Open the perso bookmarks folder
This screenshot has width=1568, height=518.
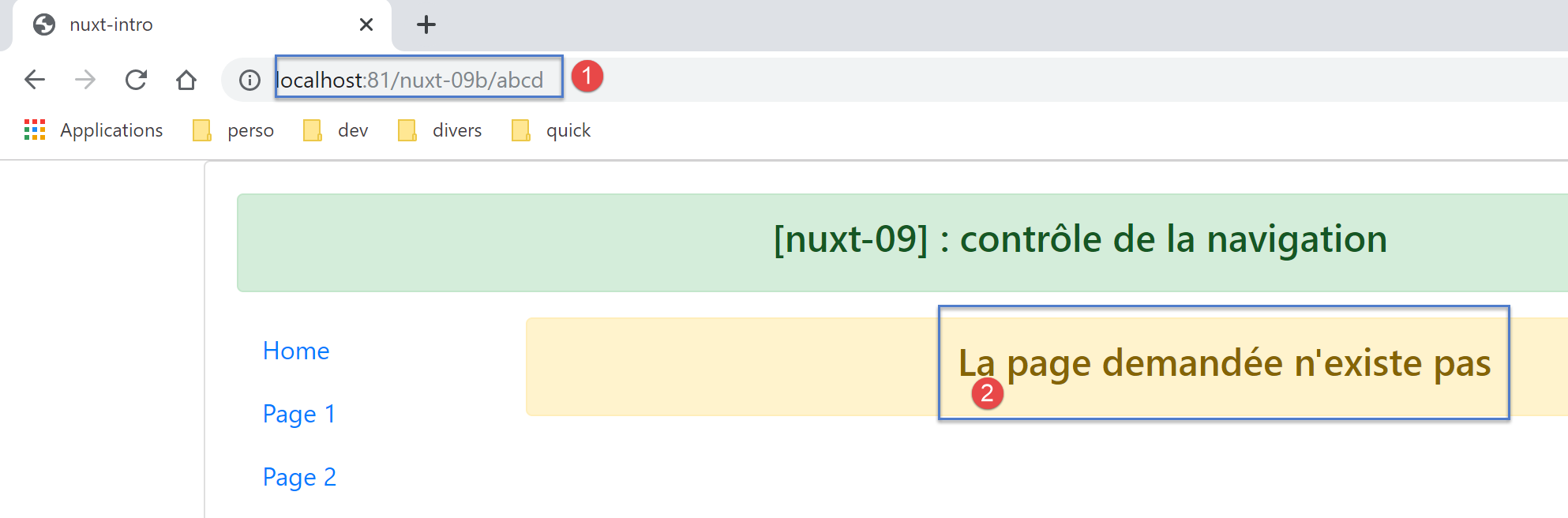pyautogui.click(x=234, y=130)
